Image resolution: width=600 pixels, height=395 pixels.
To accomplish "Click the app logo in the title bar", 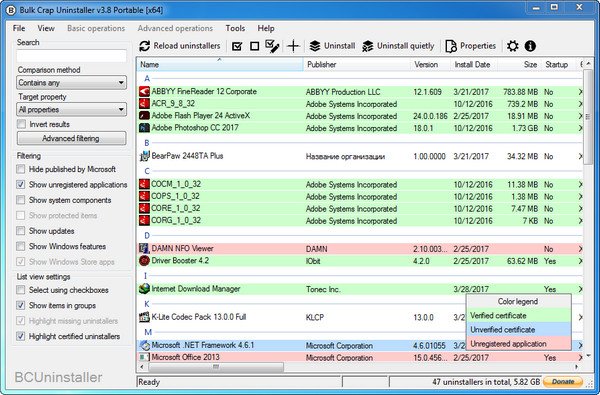I will [x=10, y=10].
